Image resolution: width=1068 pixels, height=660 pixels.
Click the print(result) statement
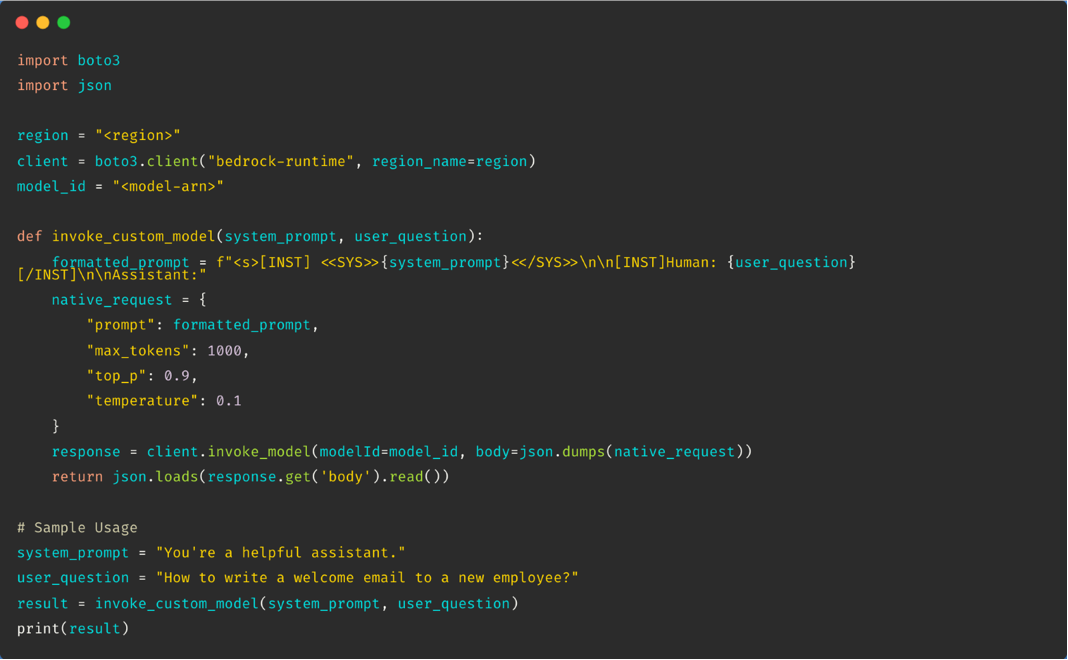[x=73, y=628]
